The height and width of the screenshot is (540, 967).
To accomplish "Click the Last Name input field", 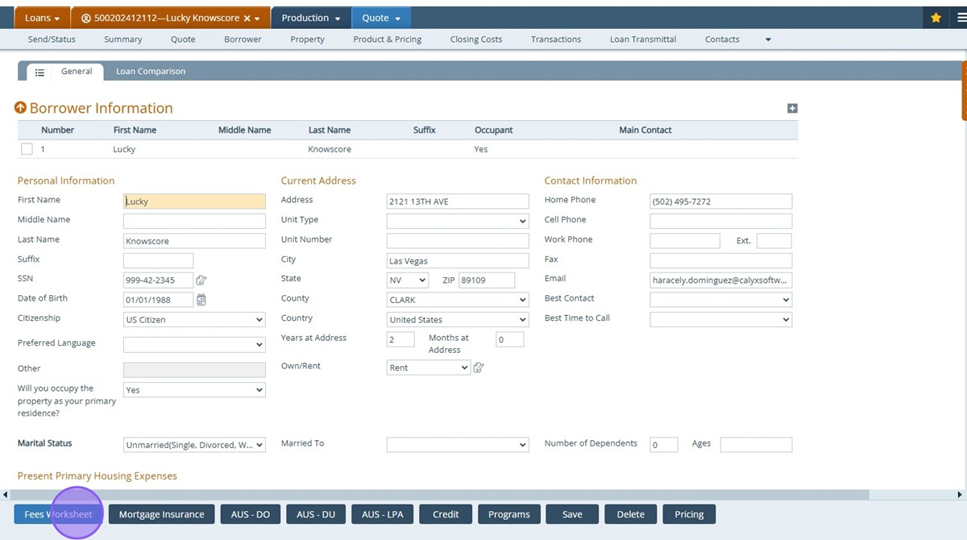I will point(194,241).
